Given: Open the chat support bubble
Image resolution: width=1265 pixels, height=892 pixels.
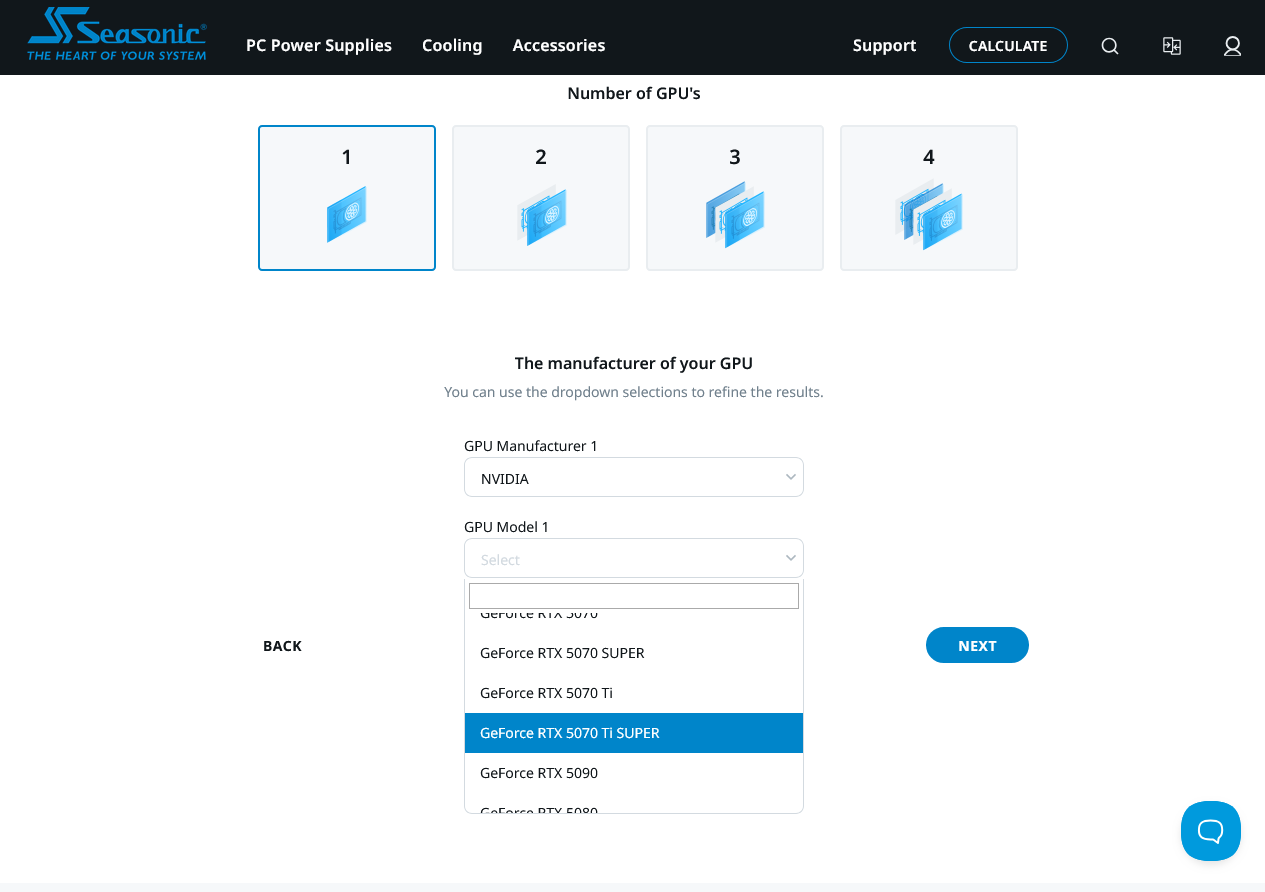Looking at the screenshot, I should pos(1211,831).
